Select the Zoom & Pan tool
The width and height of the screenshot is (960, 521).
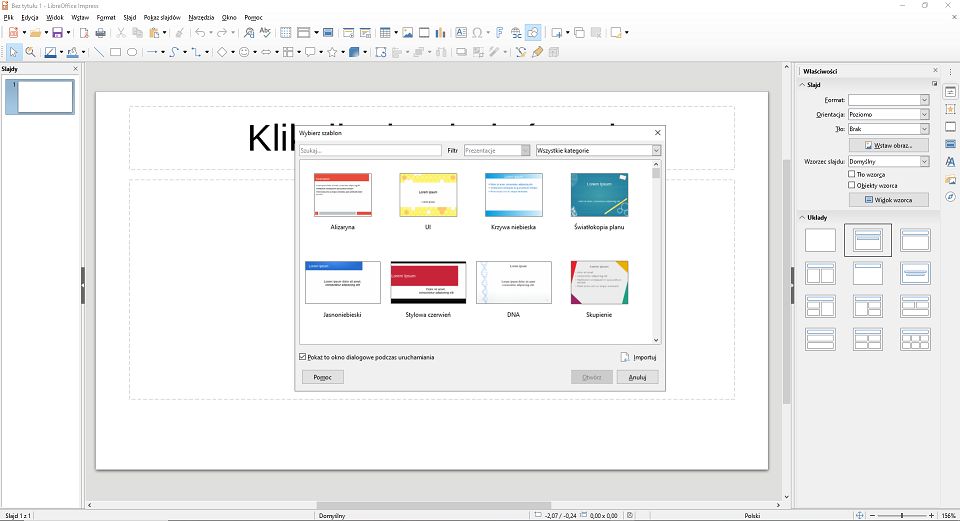[31, 52]
